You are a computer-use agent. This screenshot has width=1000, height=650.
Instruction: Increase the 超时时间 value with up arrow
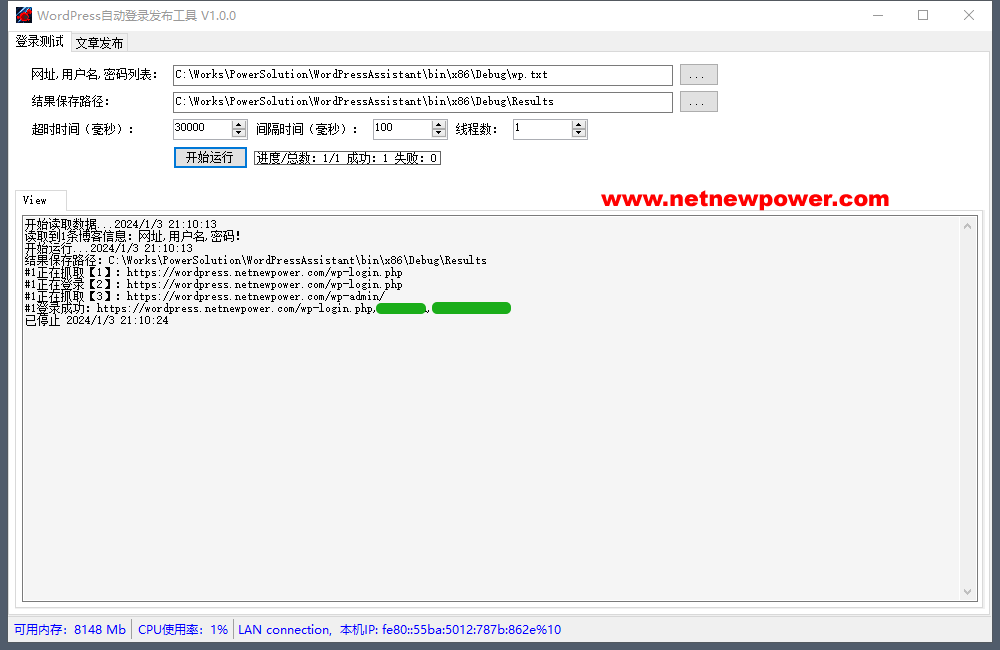(239, 125)
